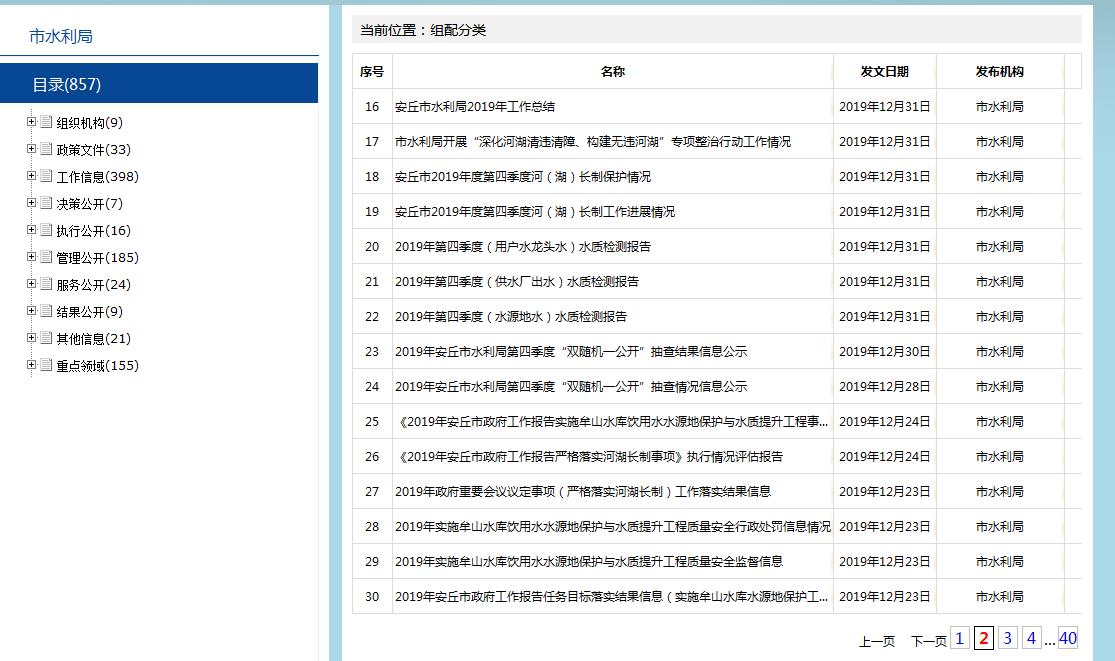This screenshot has height=661, width=1115.
Task: Open row 25 牟山水库饮用水水源地保护 report
Action: (612, 421)
